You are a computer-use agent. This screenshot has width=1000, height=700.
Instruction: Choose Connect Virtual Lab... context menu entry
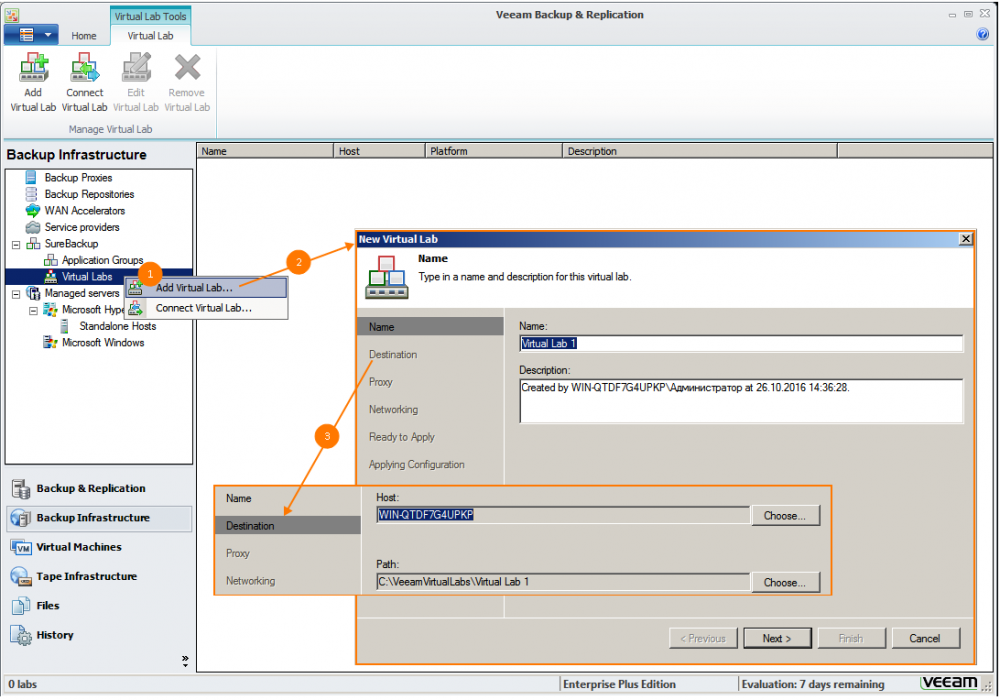(206, 309)
